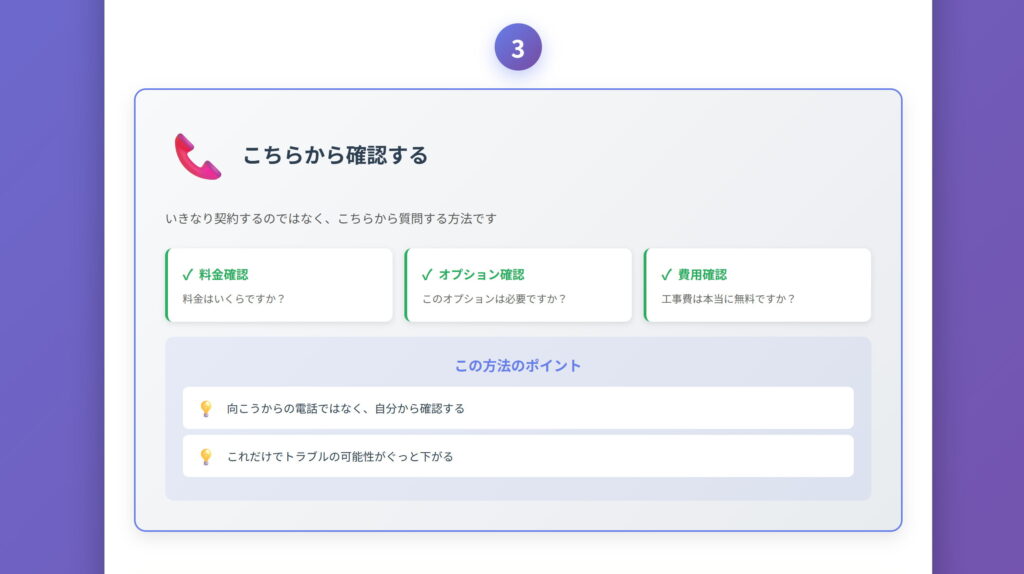Select the この方法のポイント section heading
Viewport: 1024px width, 574px height.
pos(518,365)
